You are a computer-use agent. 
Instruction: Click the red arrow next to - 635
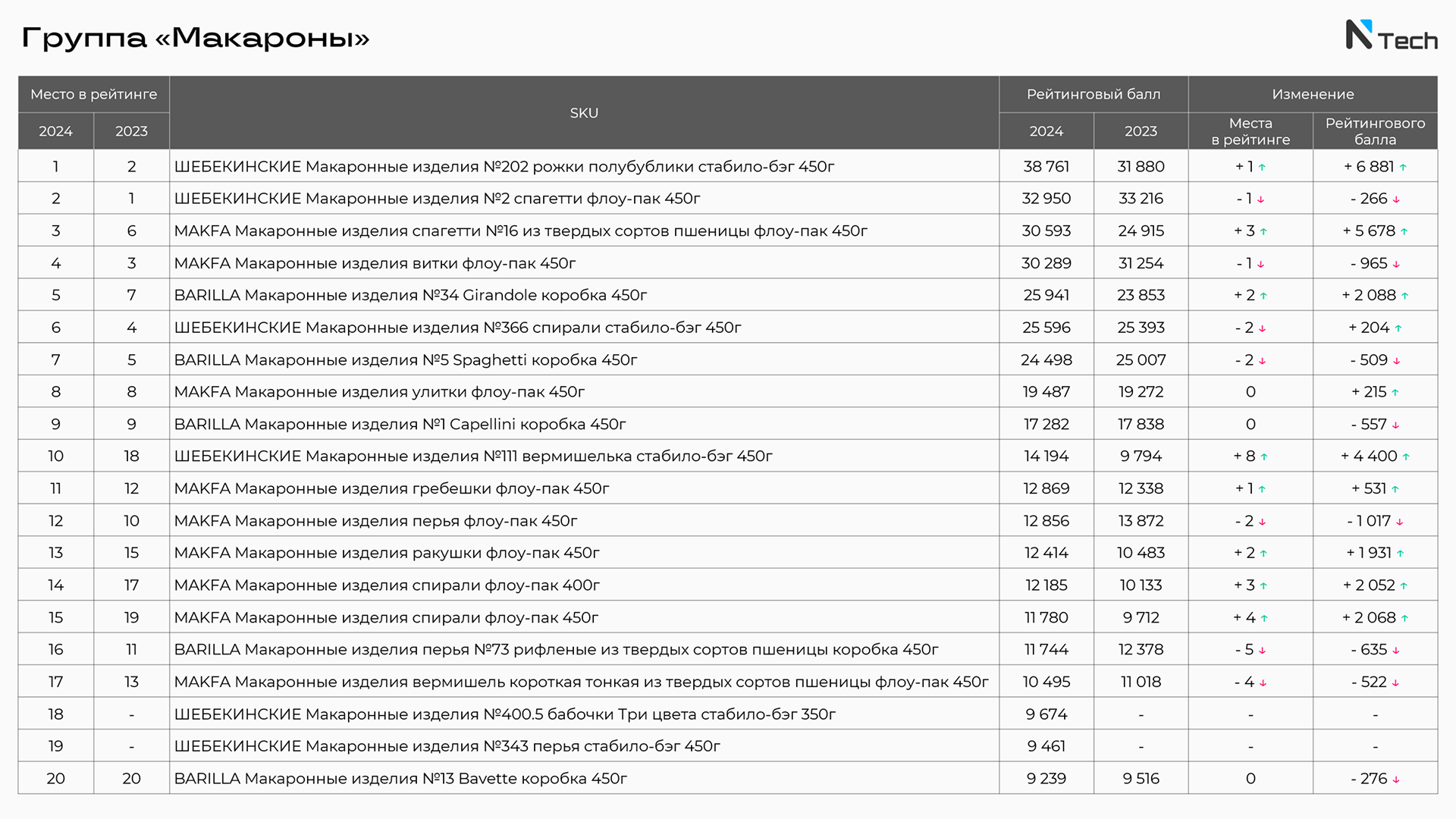click(x=1396, y=651)
